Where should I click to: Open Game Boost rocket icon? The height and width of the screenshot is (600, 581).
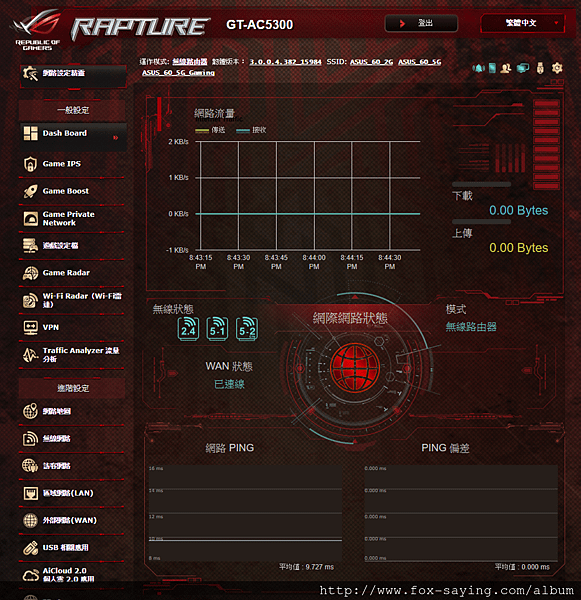click(30, 191)
